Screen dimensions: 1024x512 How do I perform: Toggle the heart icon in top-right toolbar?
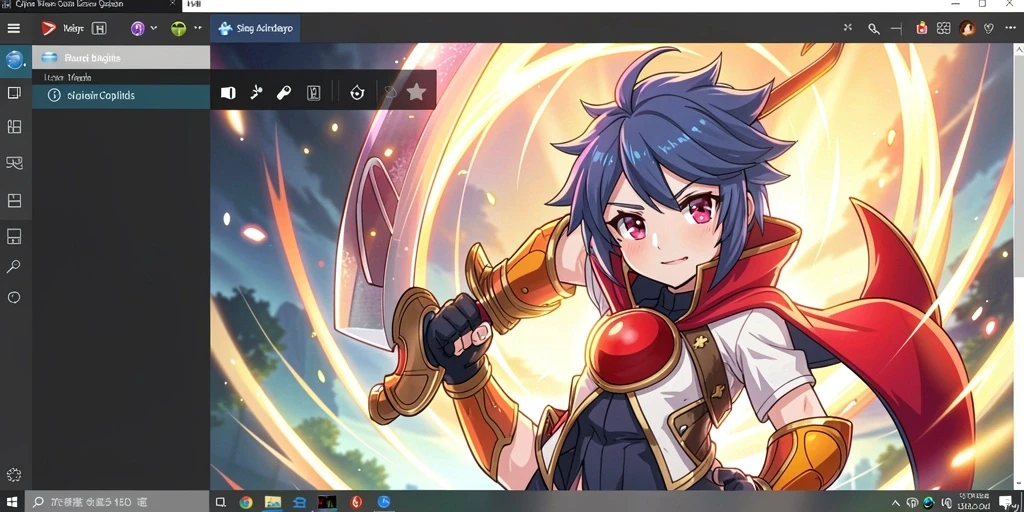tap(989, 28)
